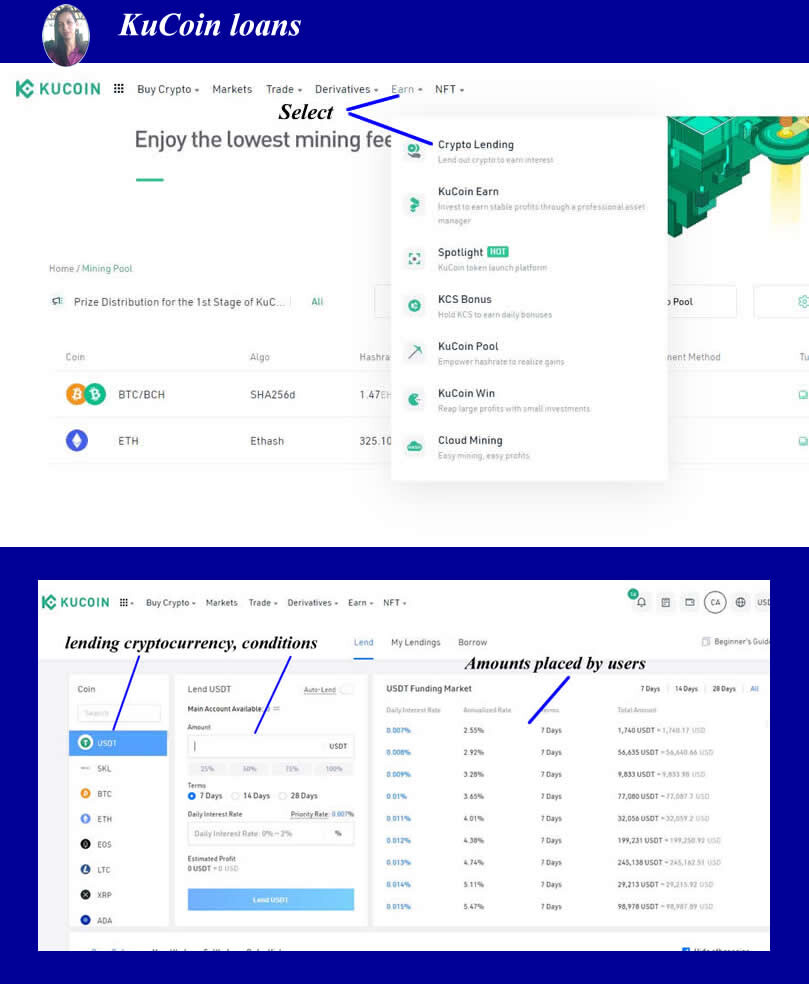The height and width of the screenshot is (984, 809).
Task: Open All announcements link
Action: tap(317, 301)
